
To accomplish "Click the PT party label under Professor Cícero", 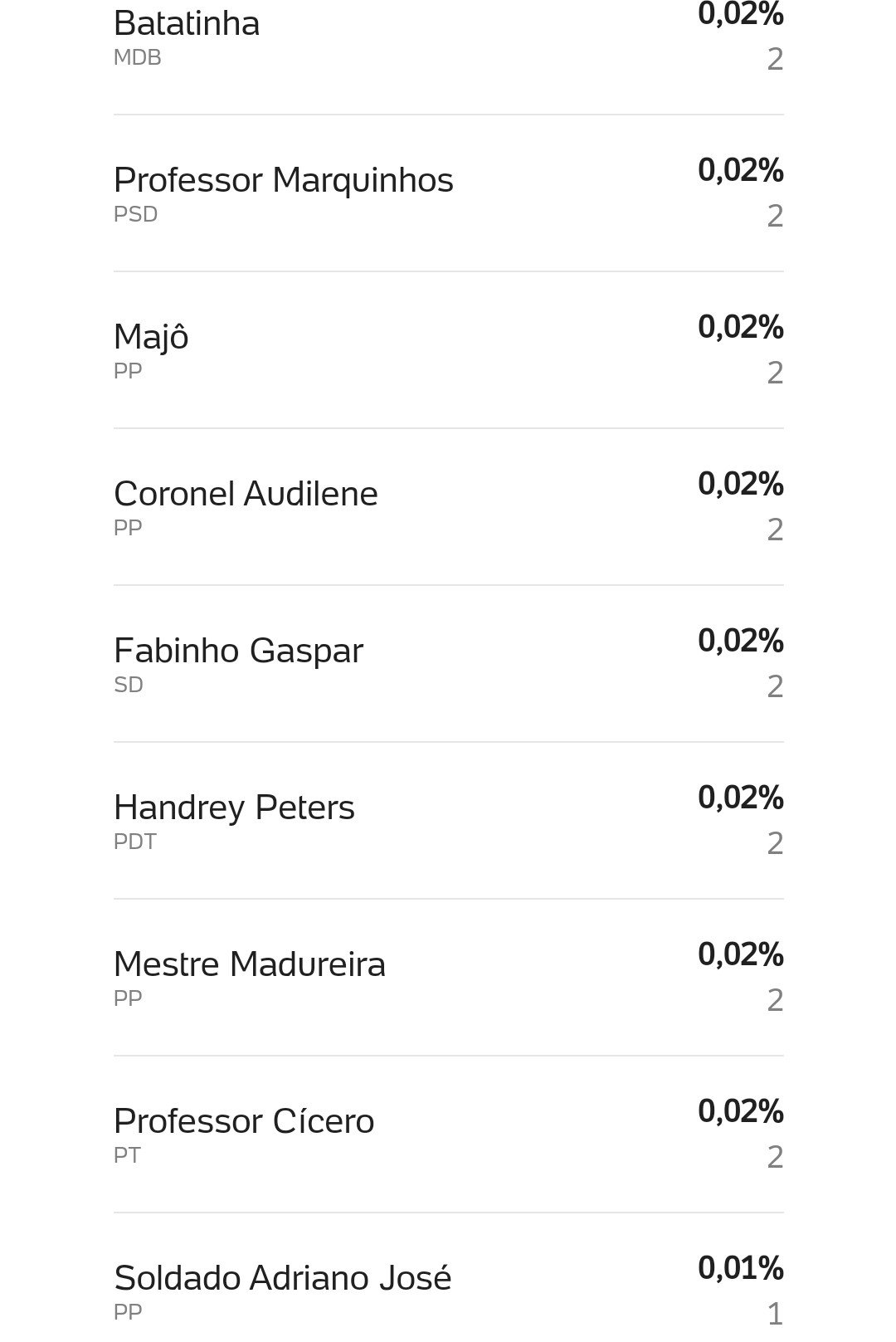I will pyautogui.click(x=127, y=1155).
